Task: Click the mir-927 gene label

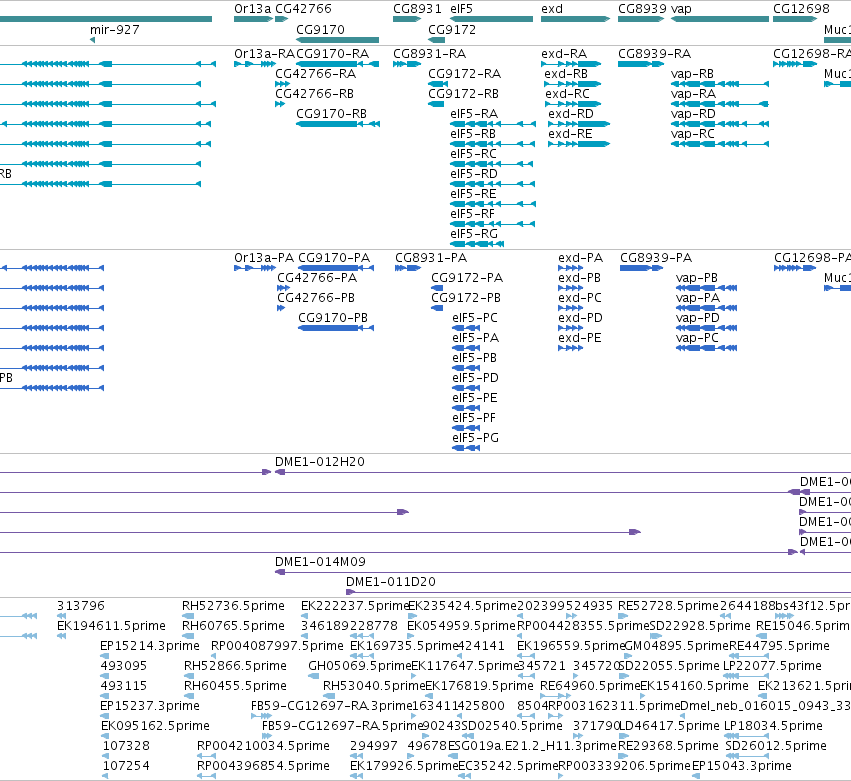Action: [115, 30]
